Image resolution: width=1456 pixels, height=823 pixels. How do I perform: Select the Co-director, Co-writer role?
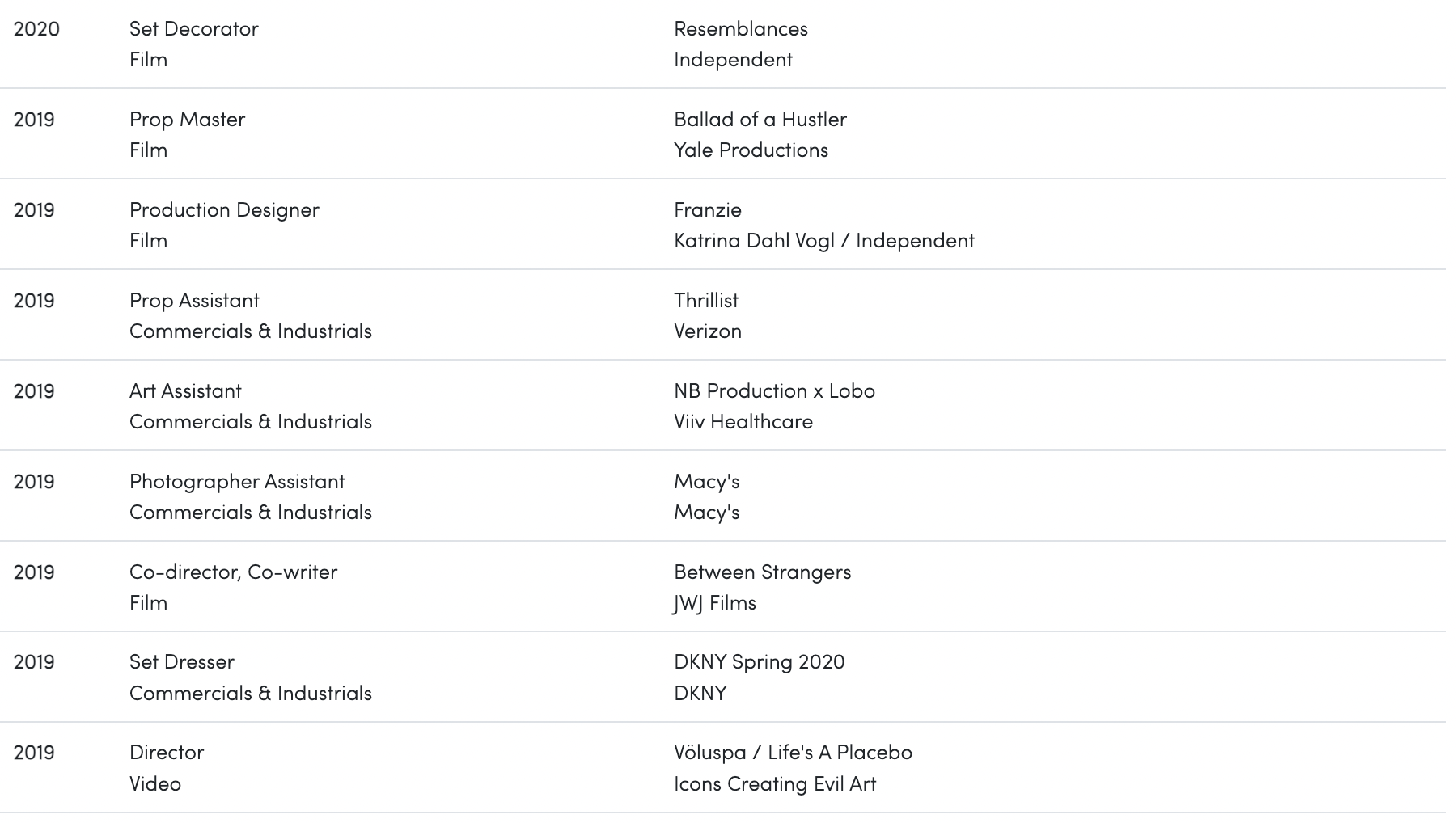(233, 572)
